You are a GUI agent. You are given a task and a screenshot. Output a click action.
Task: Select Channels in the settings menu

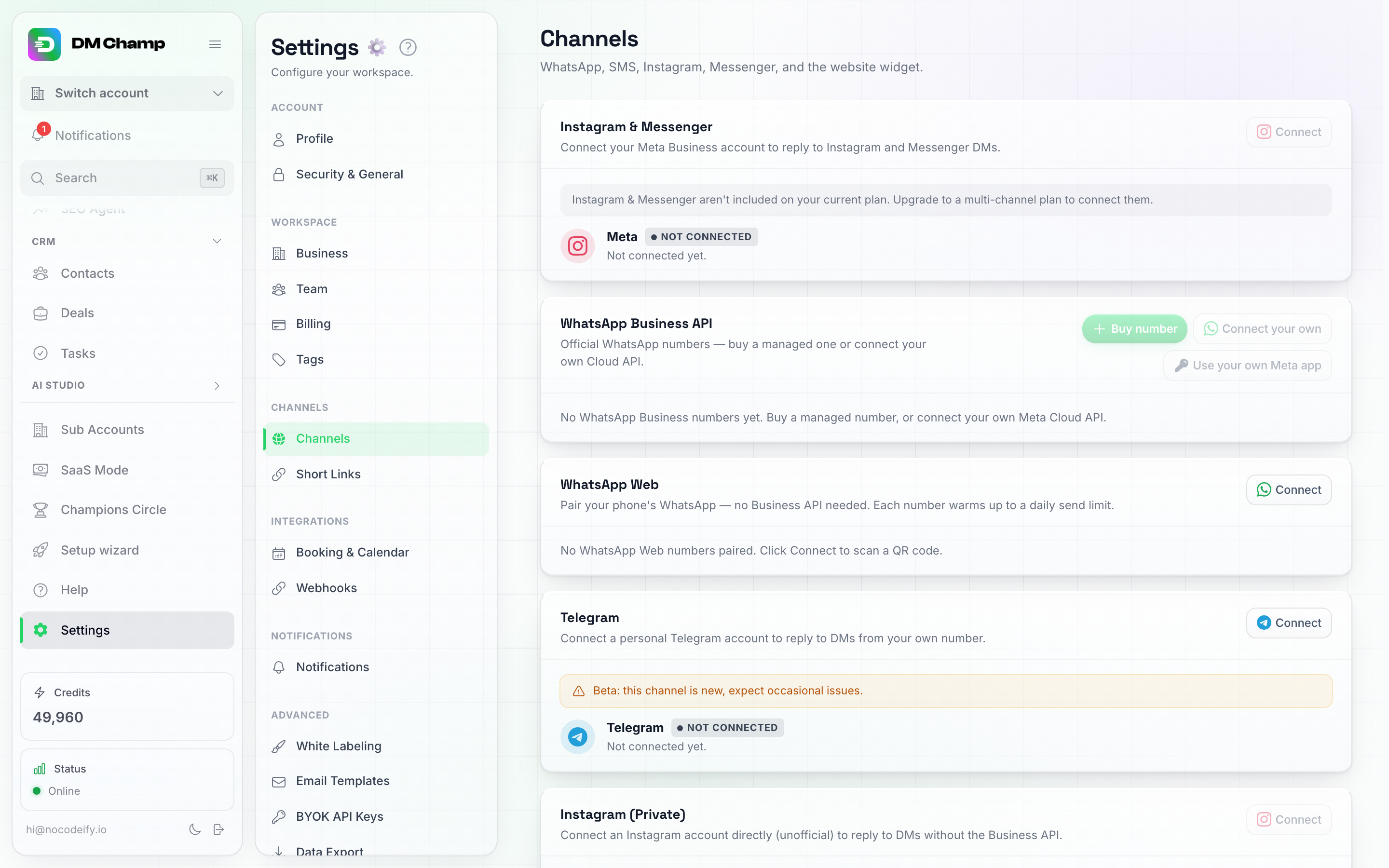click(x=376, y=439)
